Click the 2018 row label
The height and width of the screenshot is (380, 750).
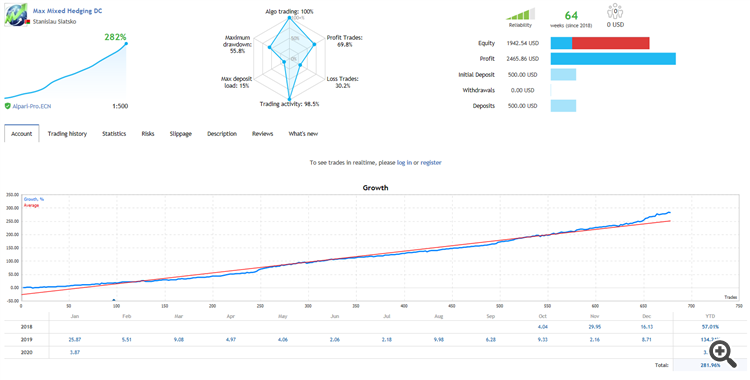point(27,327)
